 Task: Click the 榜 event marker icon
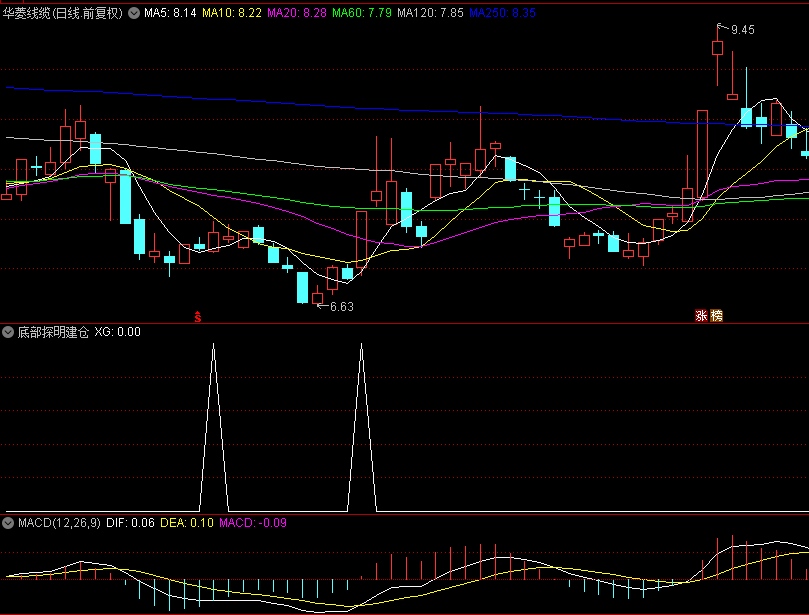[716, 317]
